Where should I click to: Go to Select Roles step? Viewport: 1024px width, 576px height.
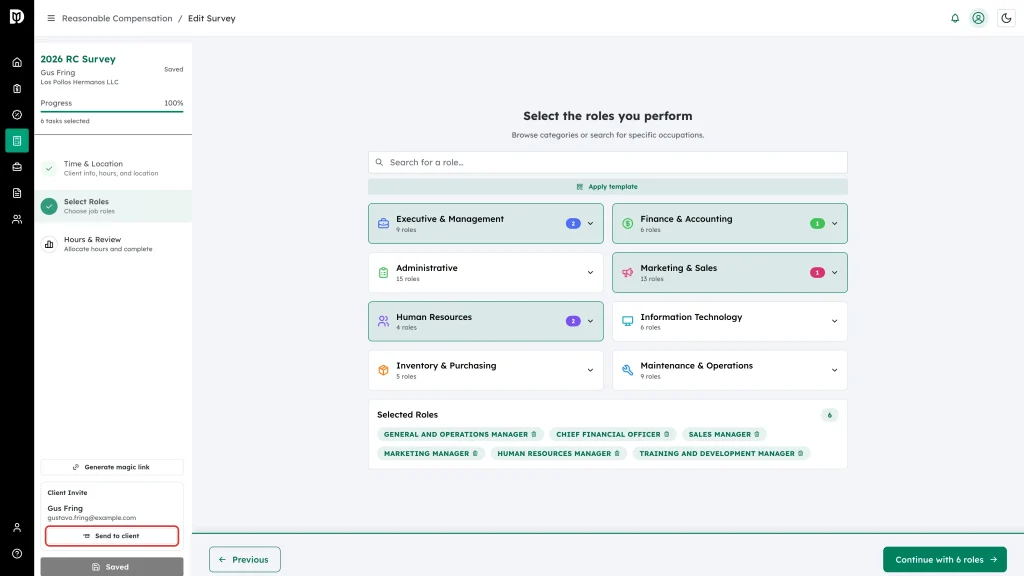pos(113,206)
